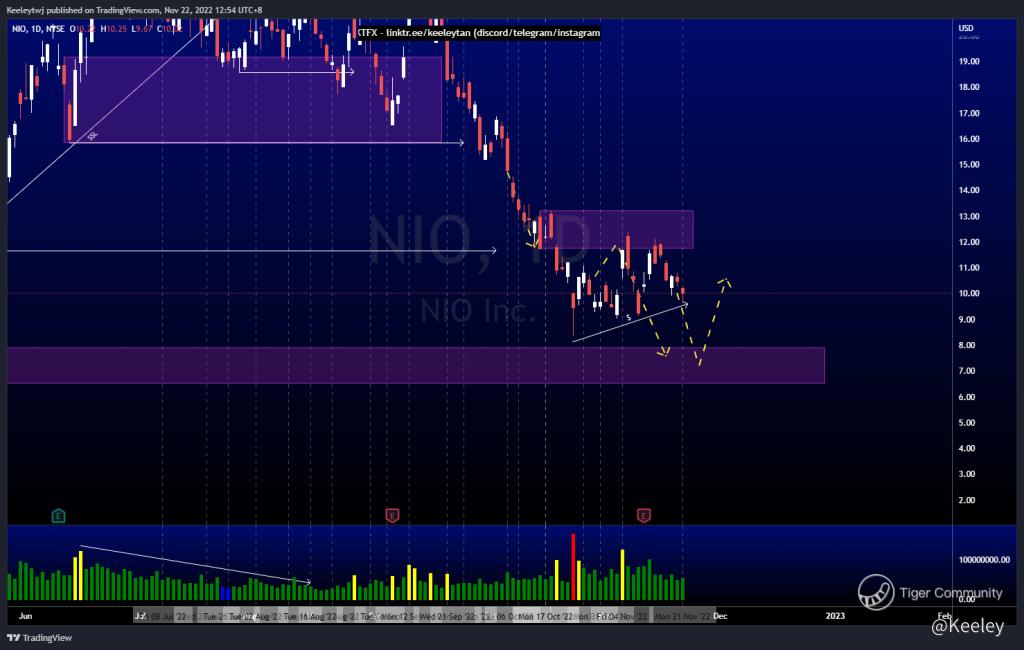Click the 19.00 price axis label
Viewport: 1024px width, 650px height.
[969, 61]
